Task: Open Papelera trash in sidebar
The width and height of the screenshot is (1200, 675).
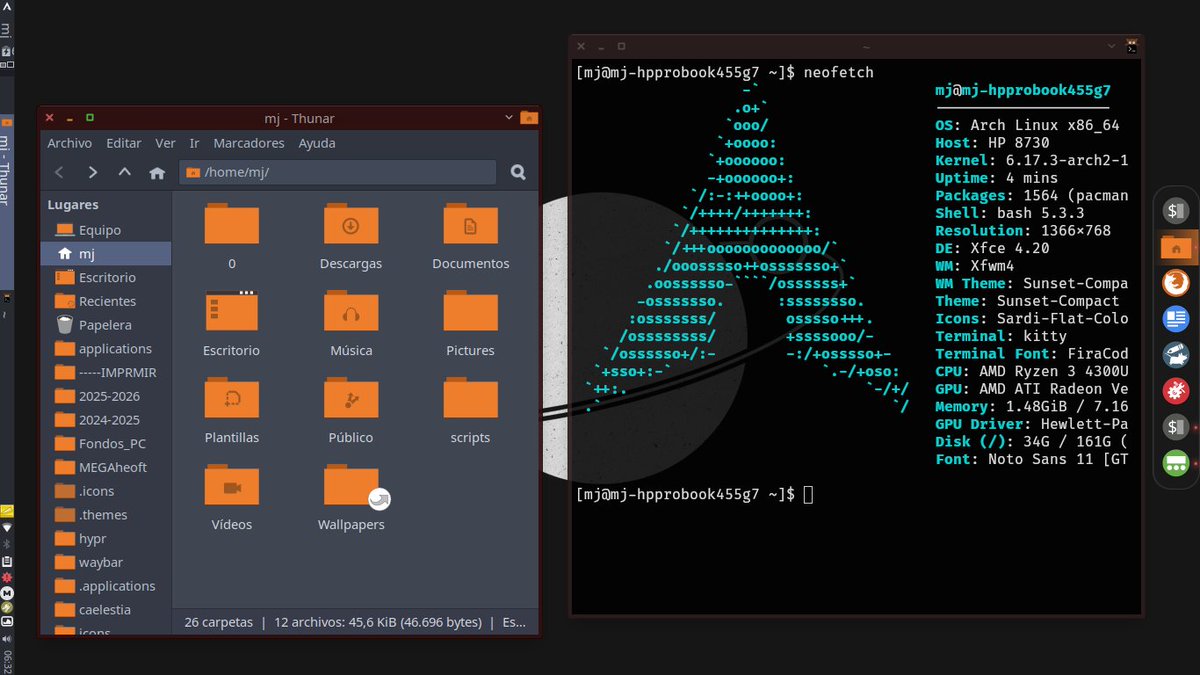Action: 106,325
